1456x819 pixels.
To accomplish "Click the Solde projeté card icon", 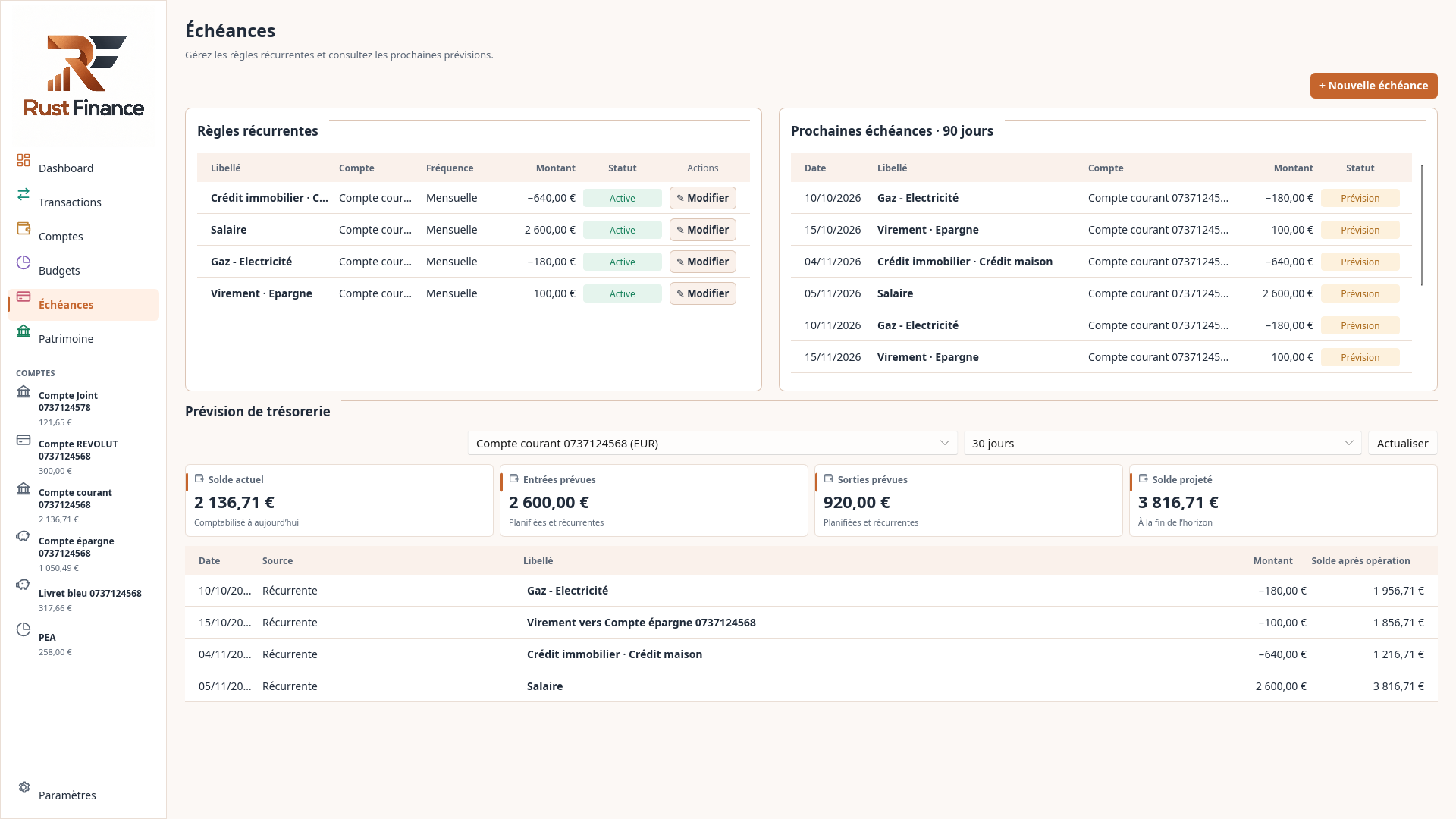I will point(1144,479).
